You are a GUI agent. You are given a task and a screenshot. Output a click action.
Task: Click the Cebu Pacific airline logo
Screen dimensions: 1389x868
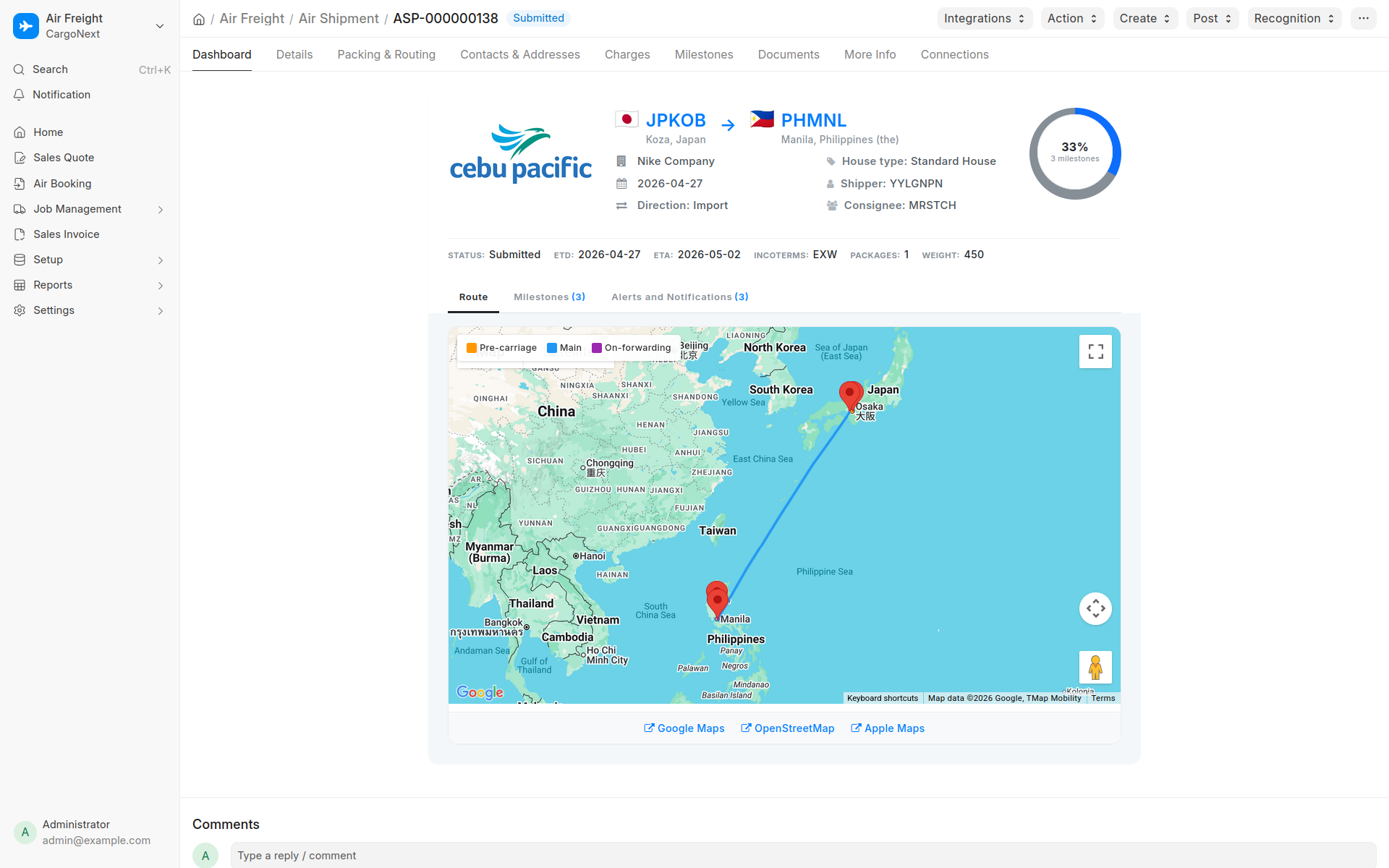(521, 153)
